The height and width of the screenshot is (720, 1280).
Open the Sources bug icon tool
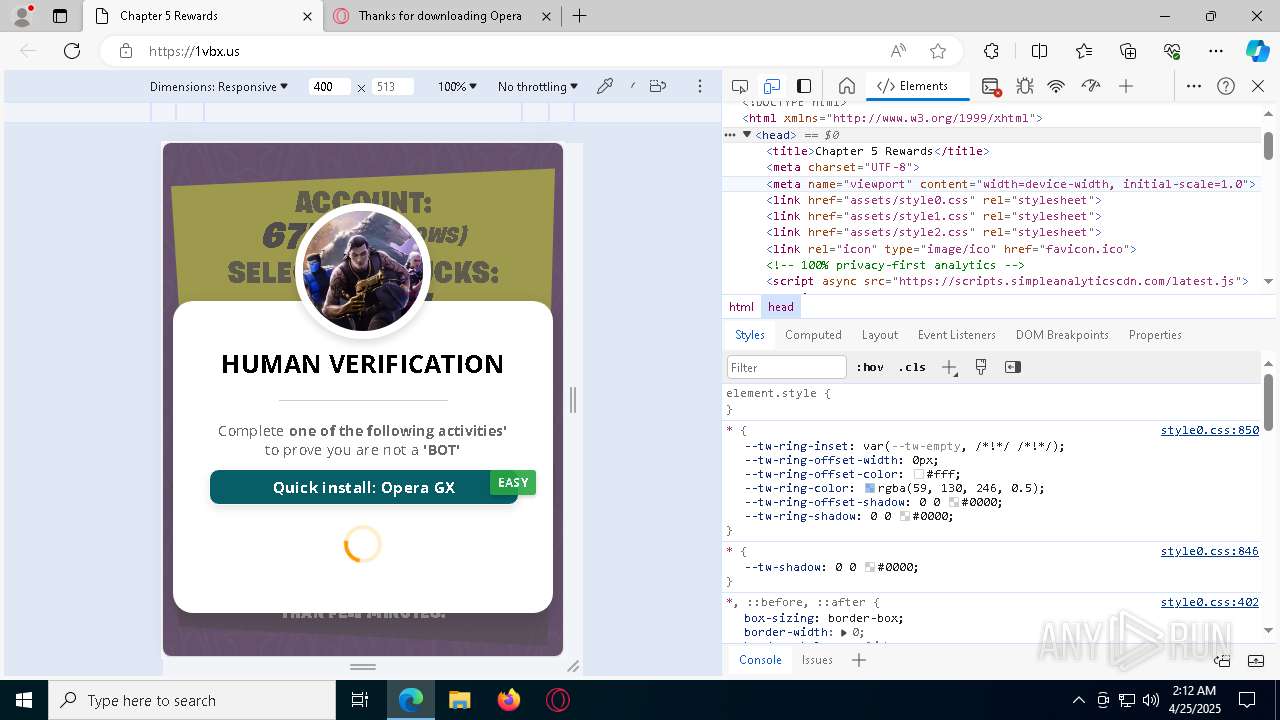pos(1024,86)
